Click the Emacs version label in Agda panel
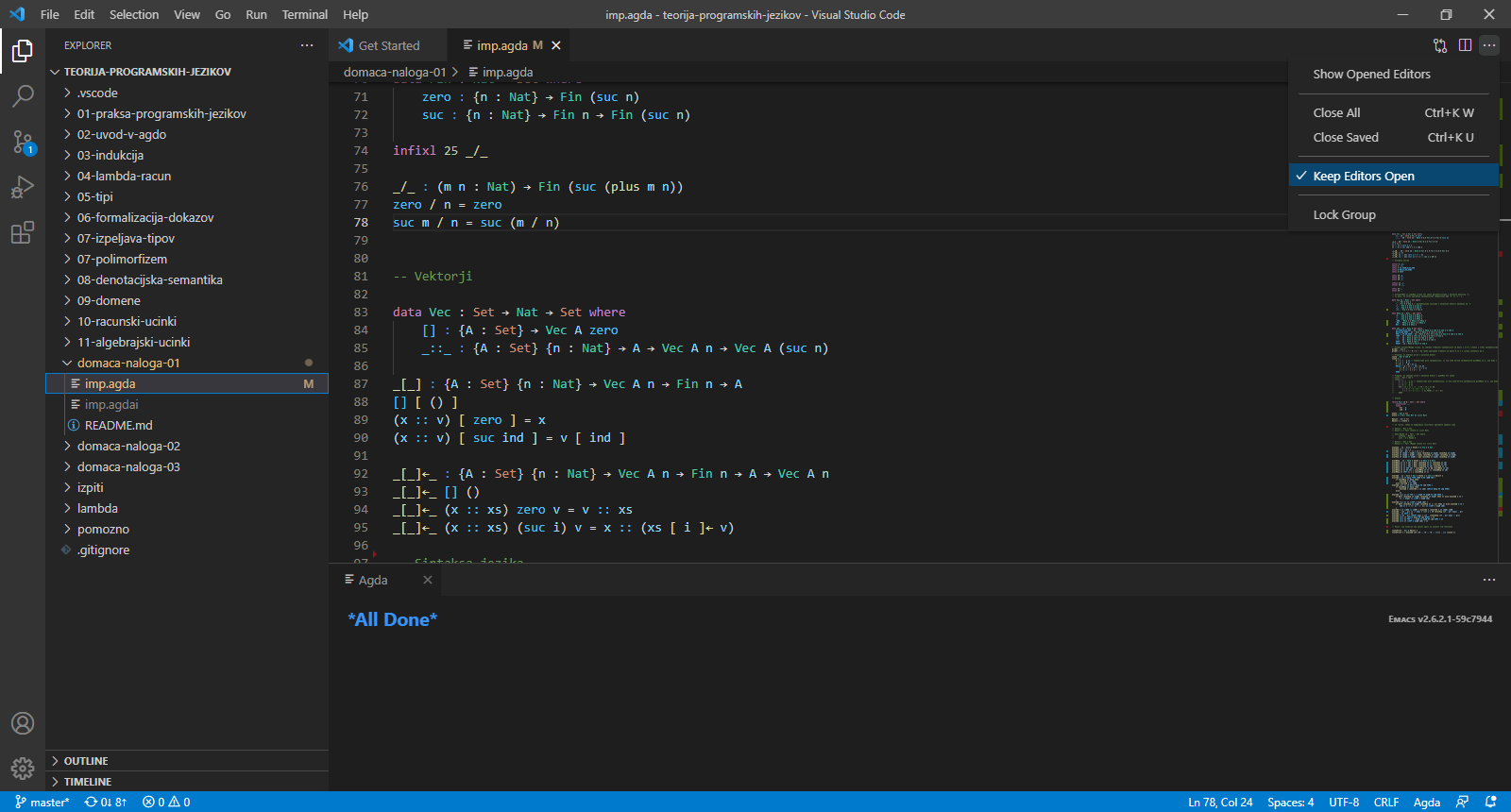This screenshot has width=1511, height=812. coord(1440,619)
